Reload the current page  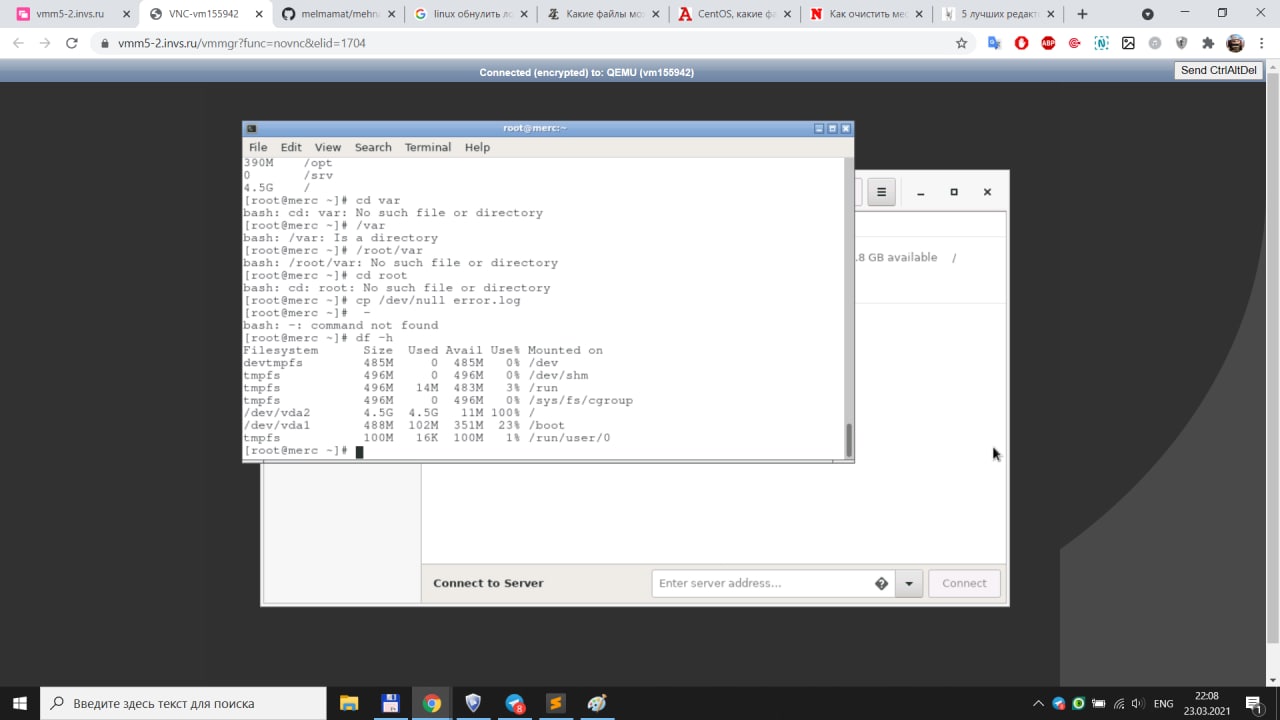(x=72, y=44)
